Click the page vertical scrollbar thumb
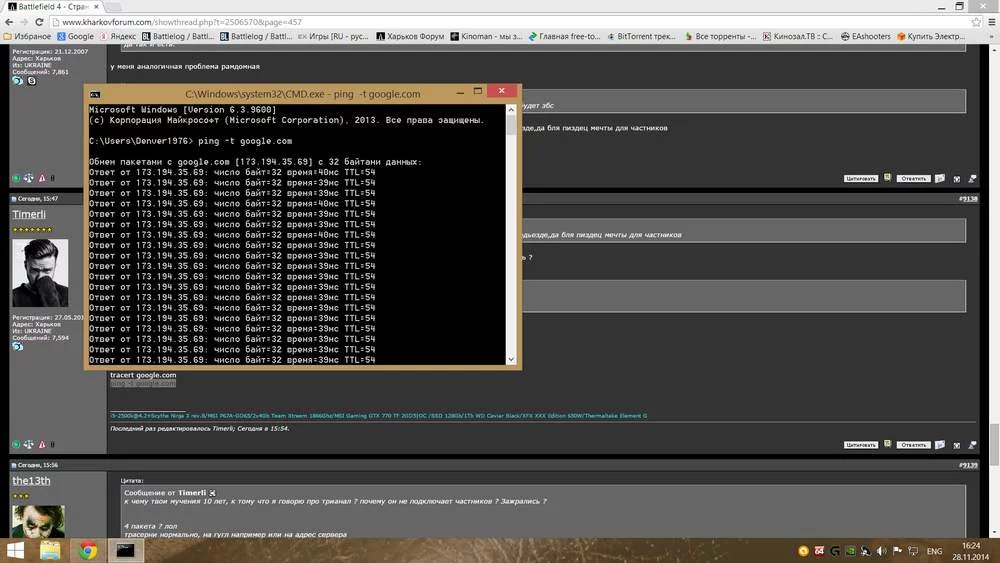The image size is (1000, 563). coord(994,445)
